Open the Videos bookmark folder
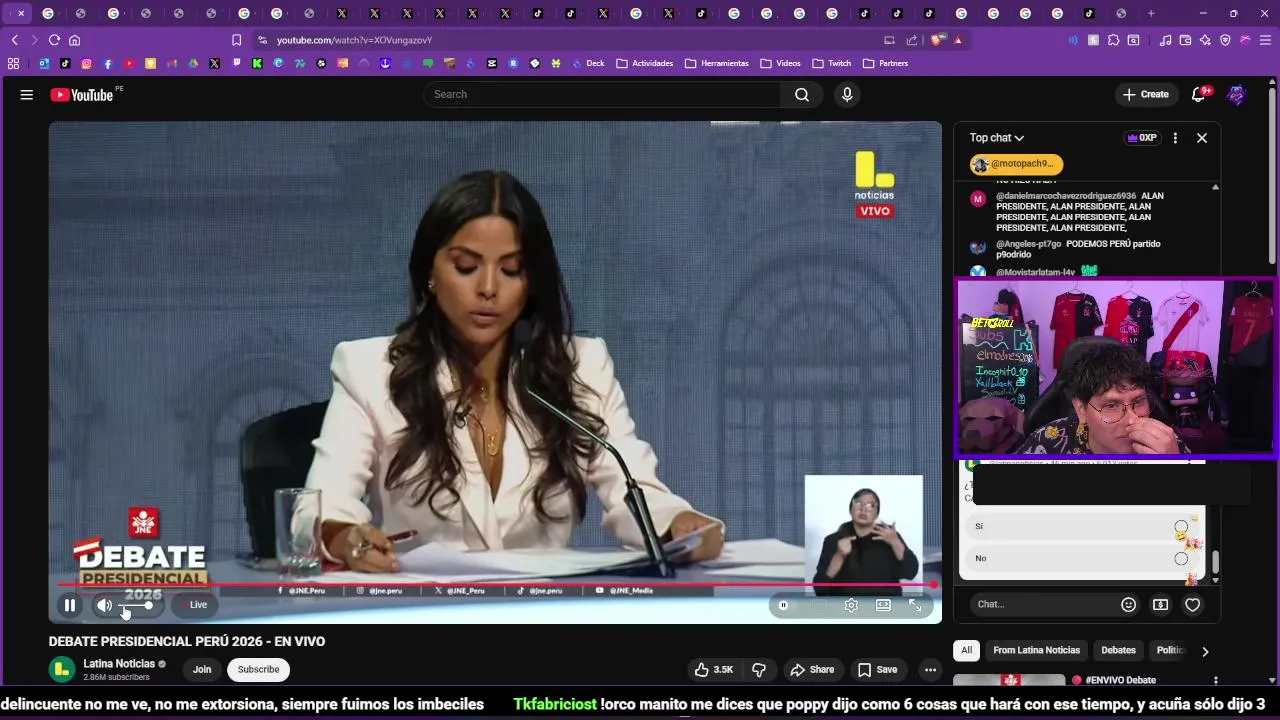 point(781,63)
